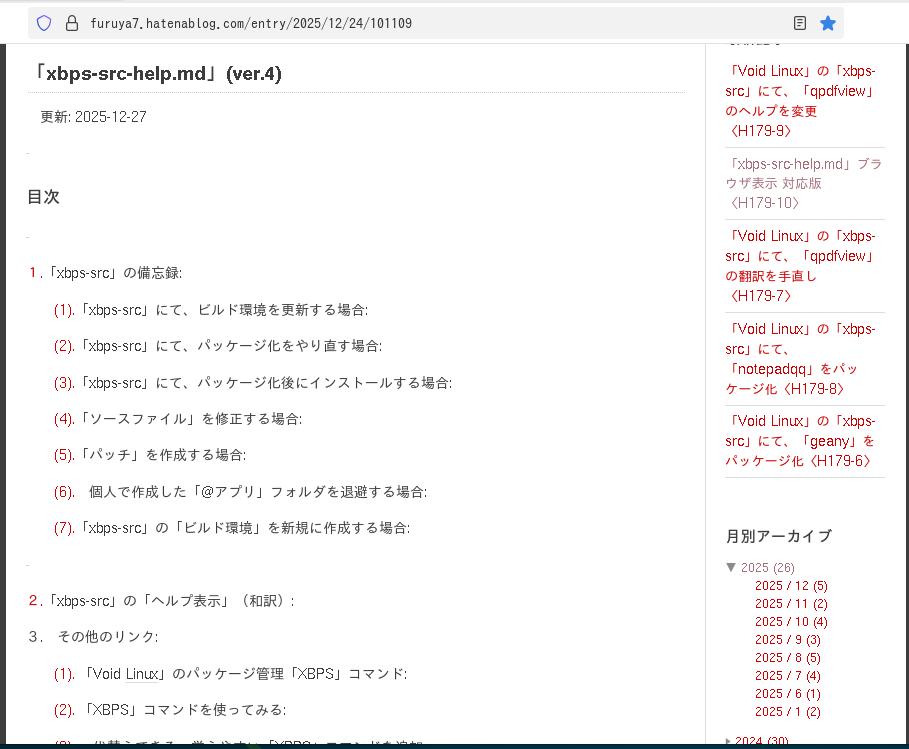Screen dimensions: 909x749
Task: Jump to section 2 ヘルプ表示（和訳）
Action: 162,601
